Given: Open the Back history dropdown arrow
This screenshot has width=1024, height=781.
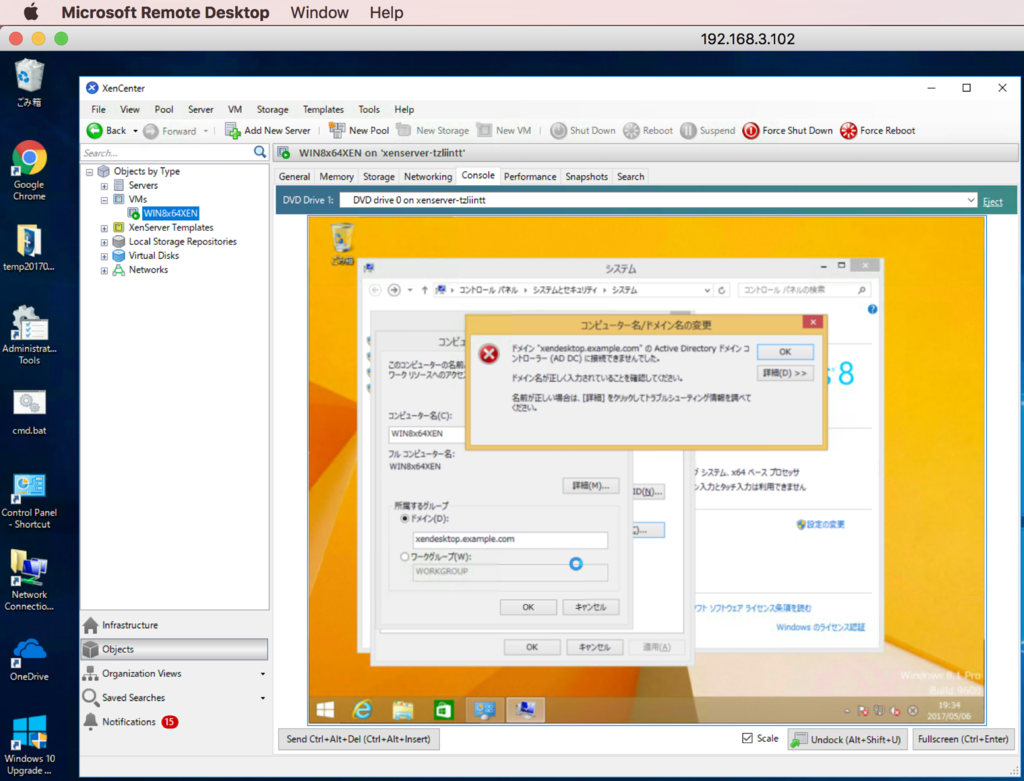Looking at the screenshot, I should click(x=135, y=131).
